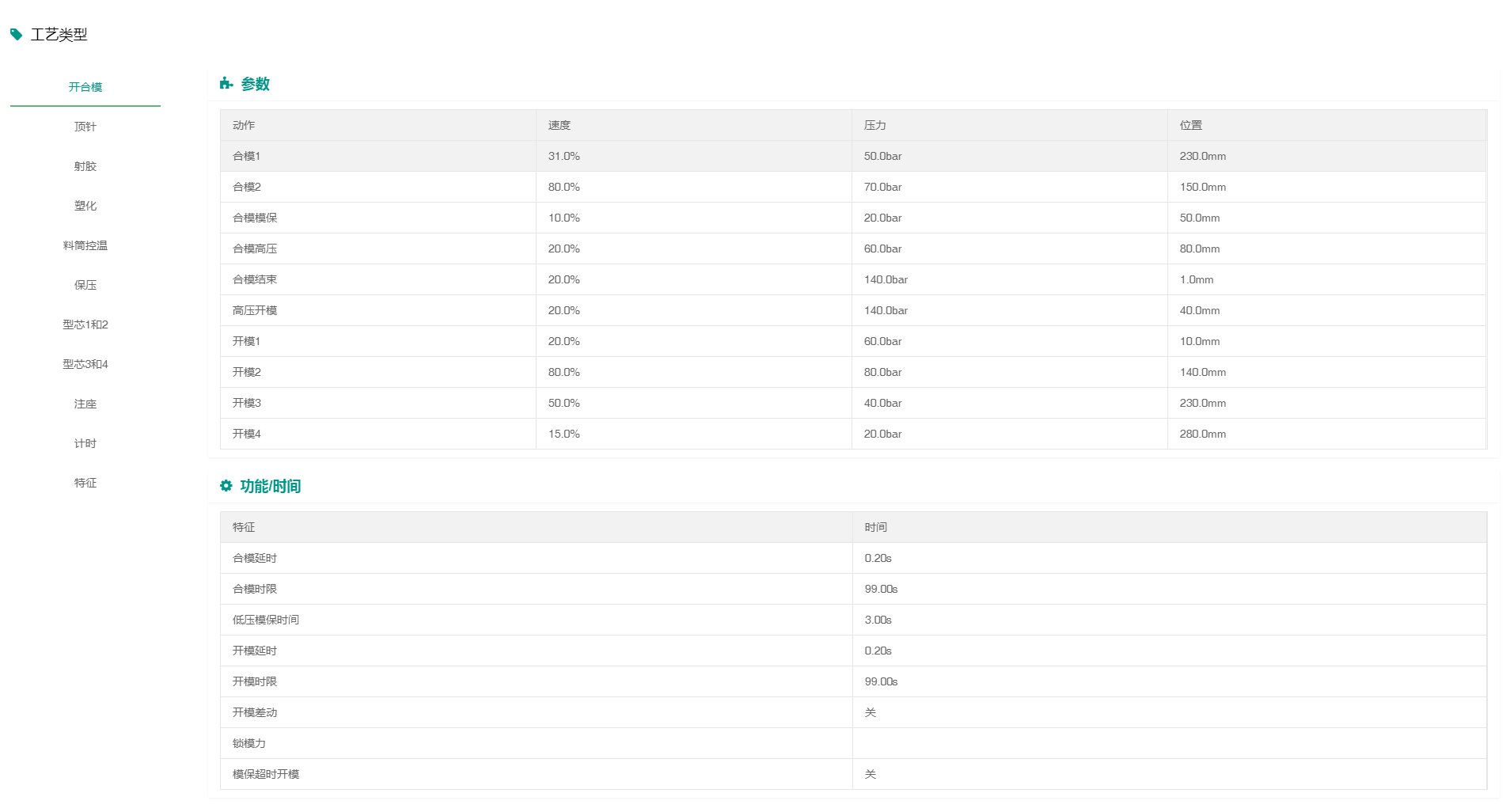Go to the 塑化 tab
This screenshot has height=812, width=1510.
pyautogui.click(x=85, y=206)
